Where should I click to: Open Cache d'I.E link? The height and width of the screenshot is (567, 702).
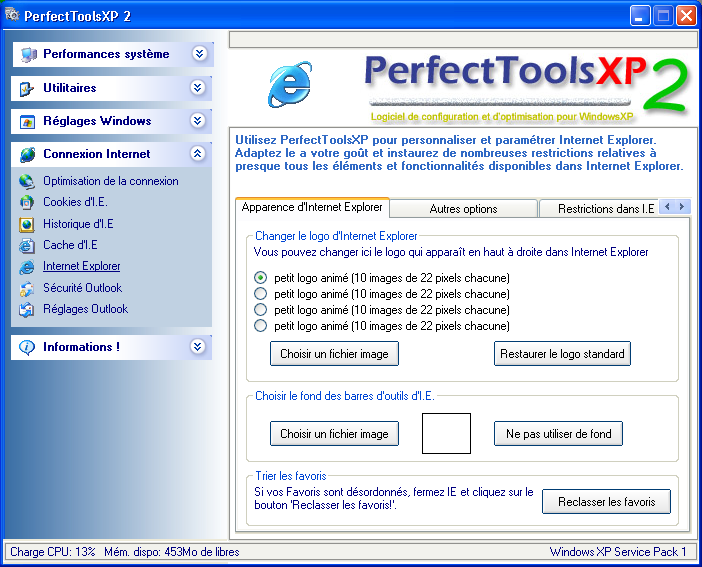click(x=70, y=245)
